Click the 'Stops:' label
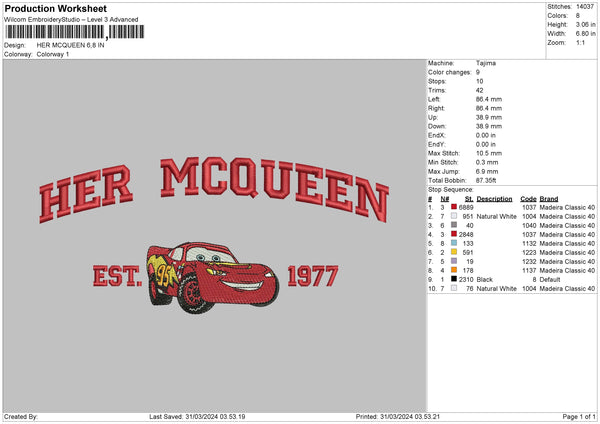 pyautogui.click(x=437, y=81)
